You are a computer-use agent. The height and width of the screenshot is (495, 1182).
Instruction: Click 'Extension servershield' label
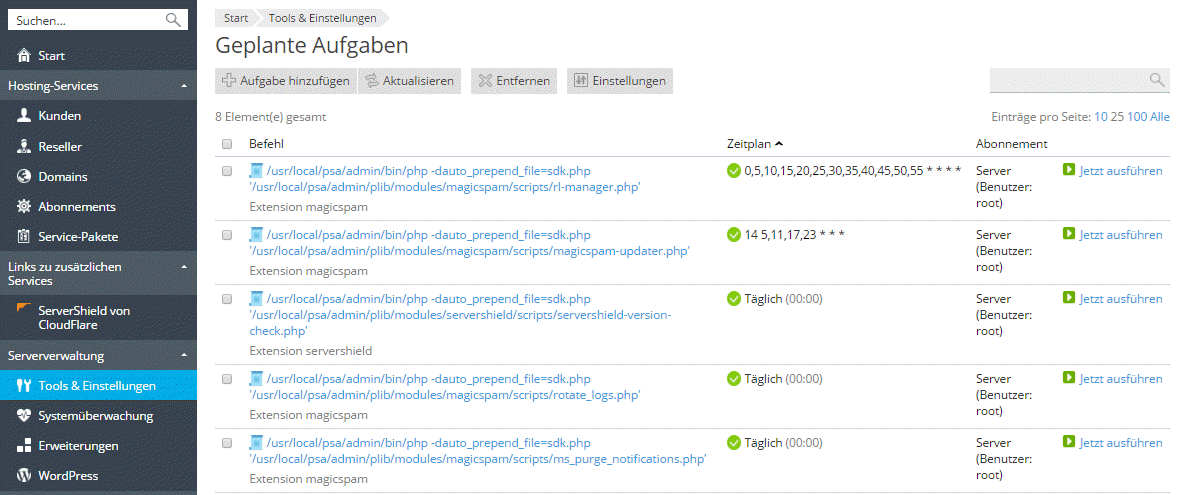coord(311,351)
